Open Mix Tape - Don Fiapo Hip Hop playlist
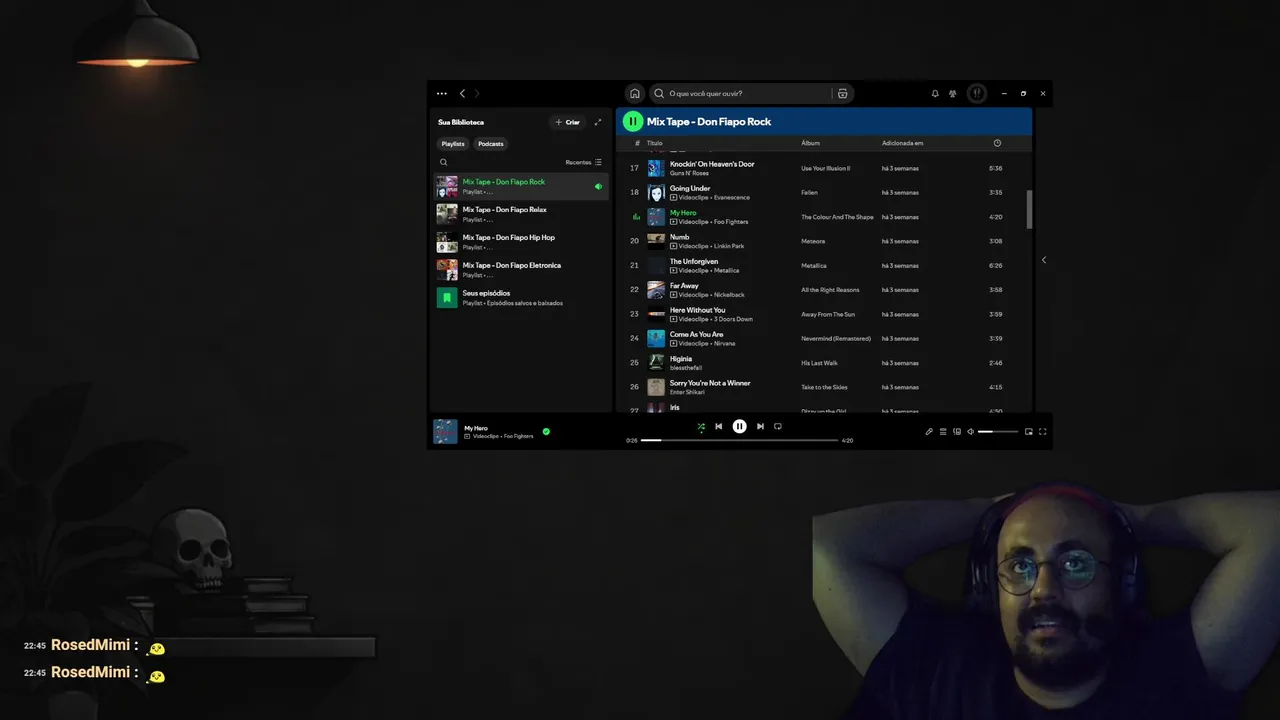The image size is (1280, 720). (x=520, y=242)
